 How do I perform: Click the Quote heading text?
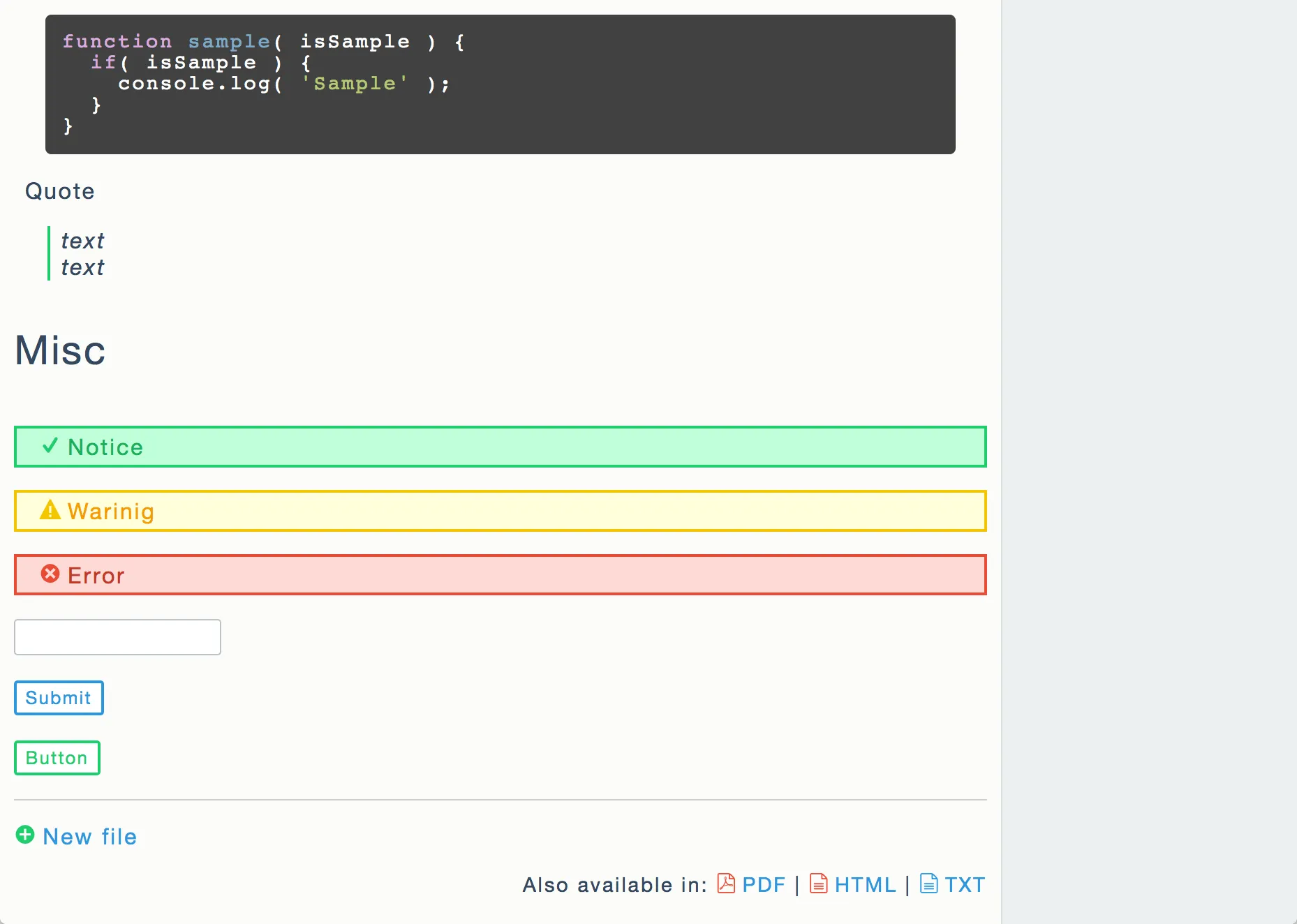60,191
